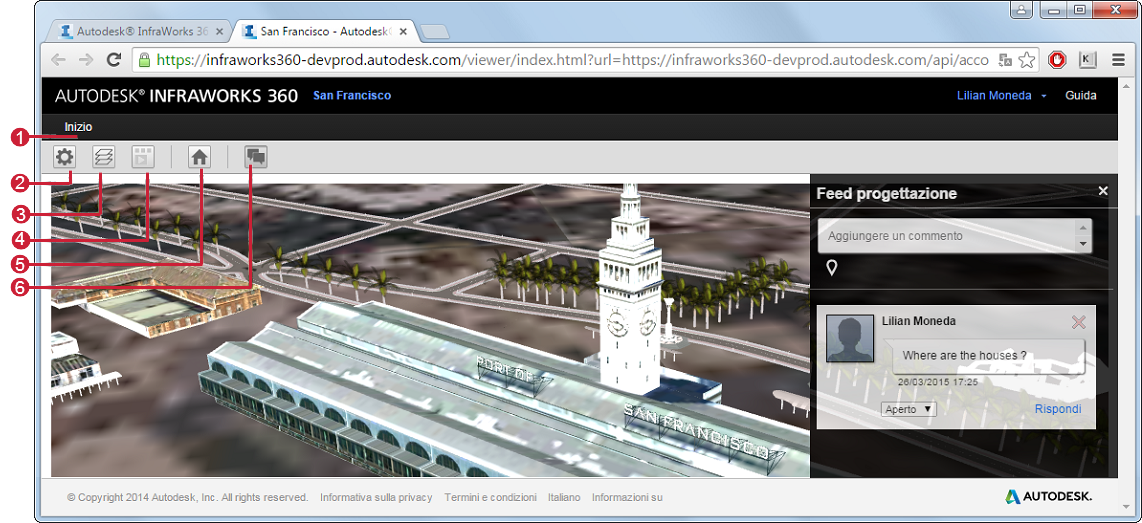Toggle the design feed comments icon

coord(256,157)
